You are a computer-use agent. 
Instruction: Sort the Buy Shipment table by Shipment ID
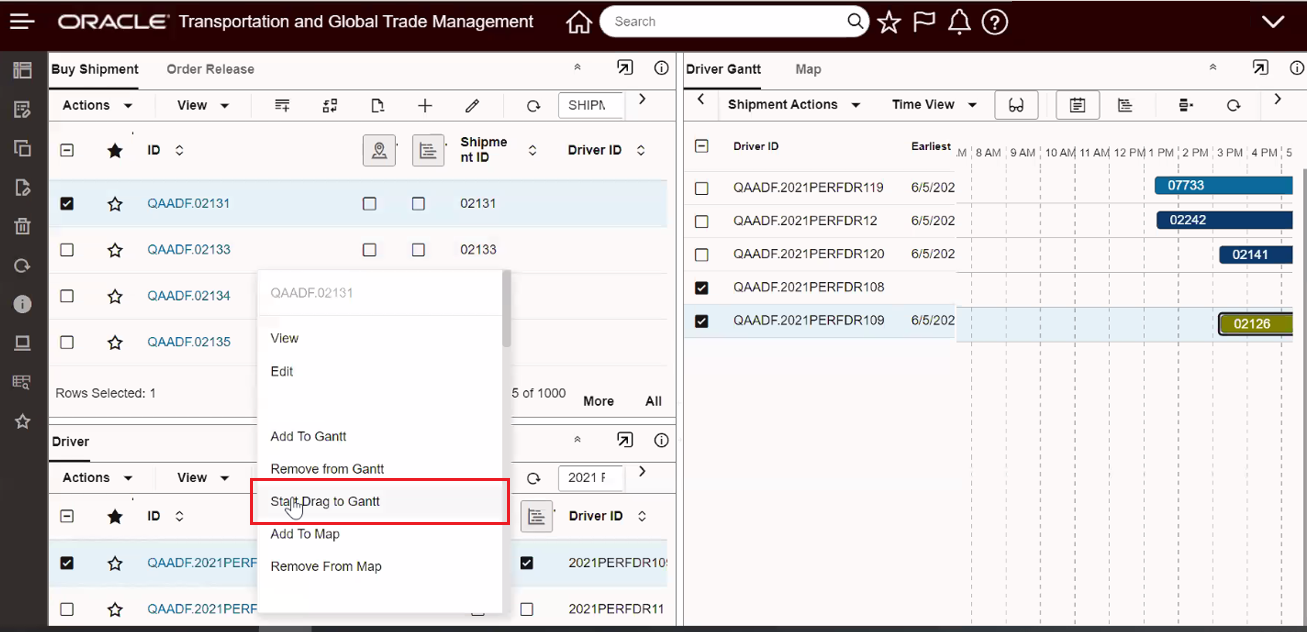coord(533,151)
